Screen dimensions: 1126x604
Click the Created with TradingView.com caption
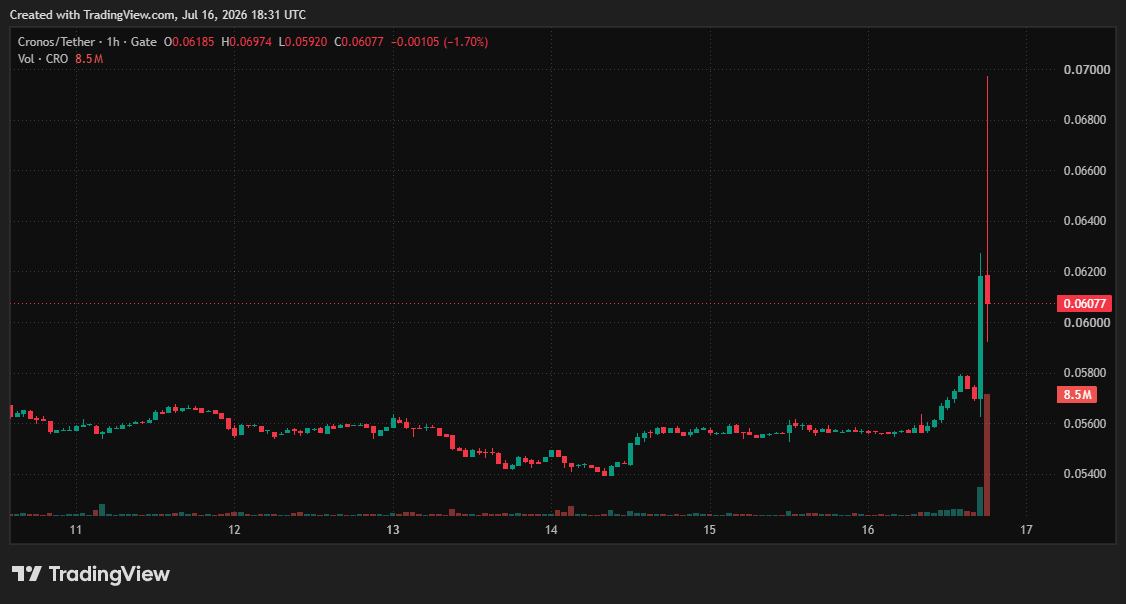[158, 14]
